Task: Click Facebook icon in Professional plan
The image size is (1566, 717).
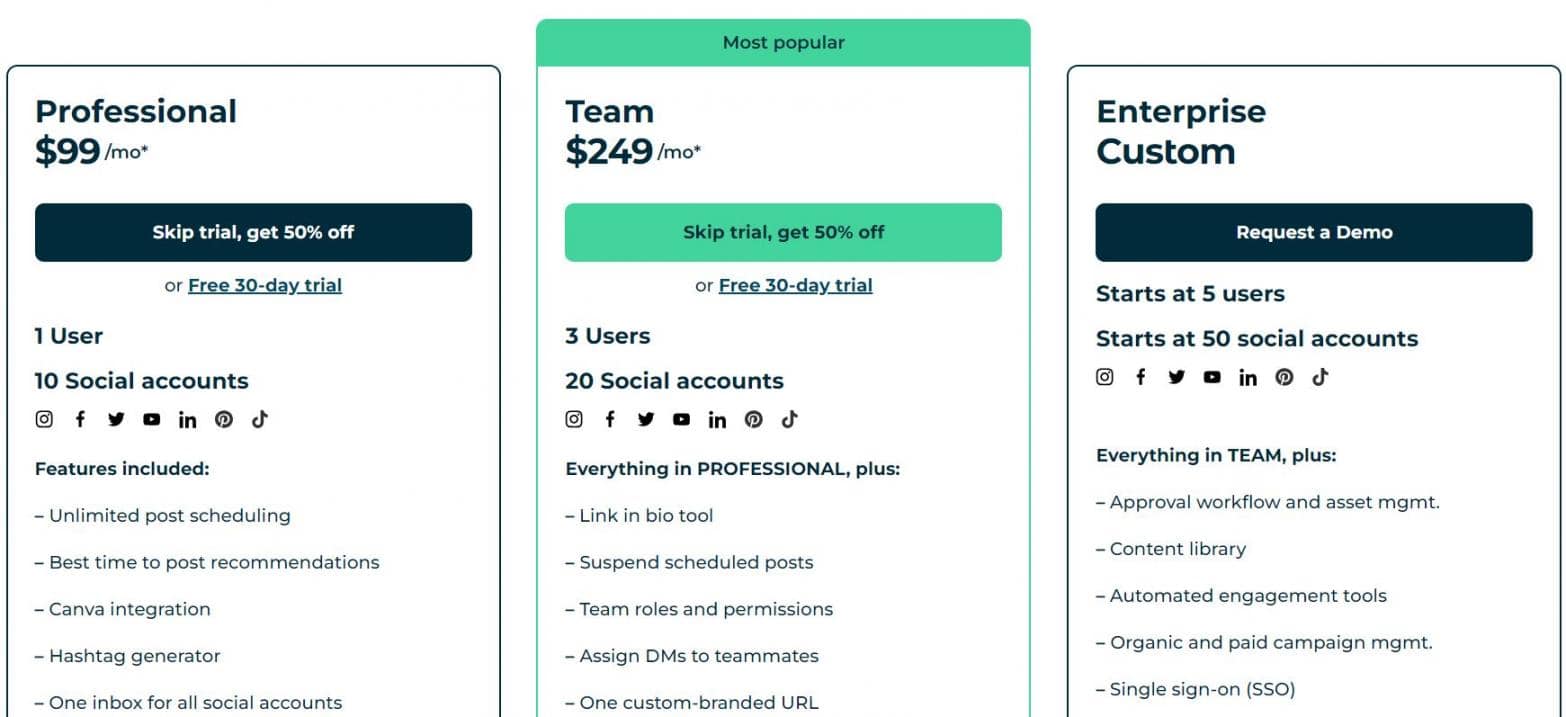Action: coord(80,420)
